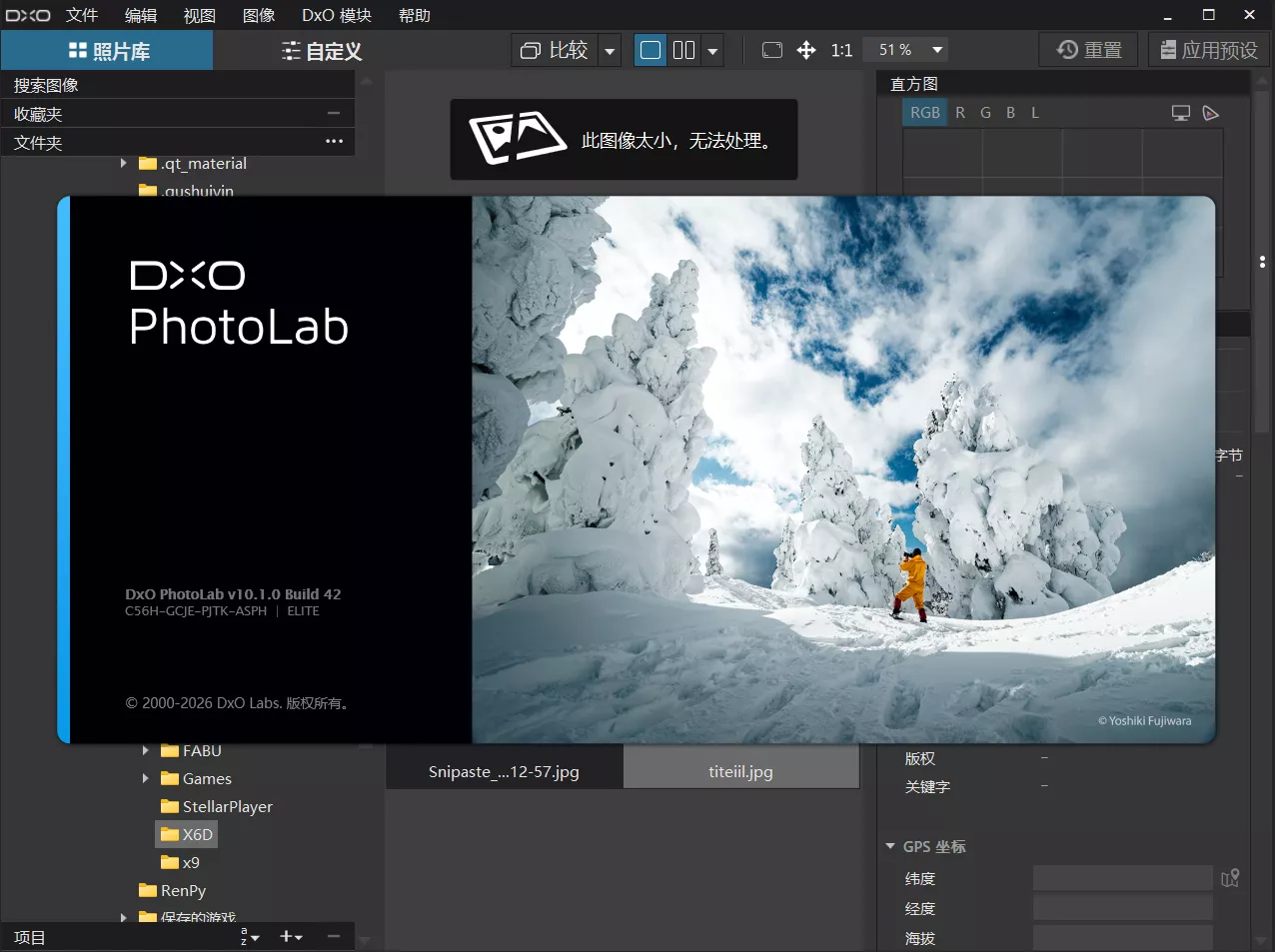This screenshot has width=1275, height=952.
Task: Select the L luminance histogram channel
Action: click(1035, 113)
